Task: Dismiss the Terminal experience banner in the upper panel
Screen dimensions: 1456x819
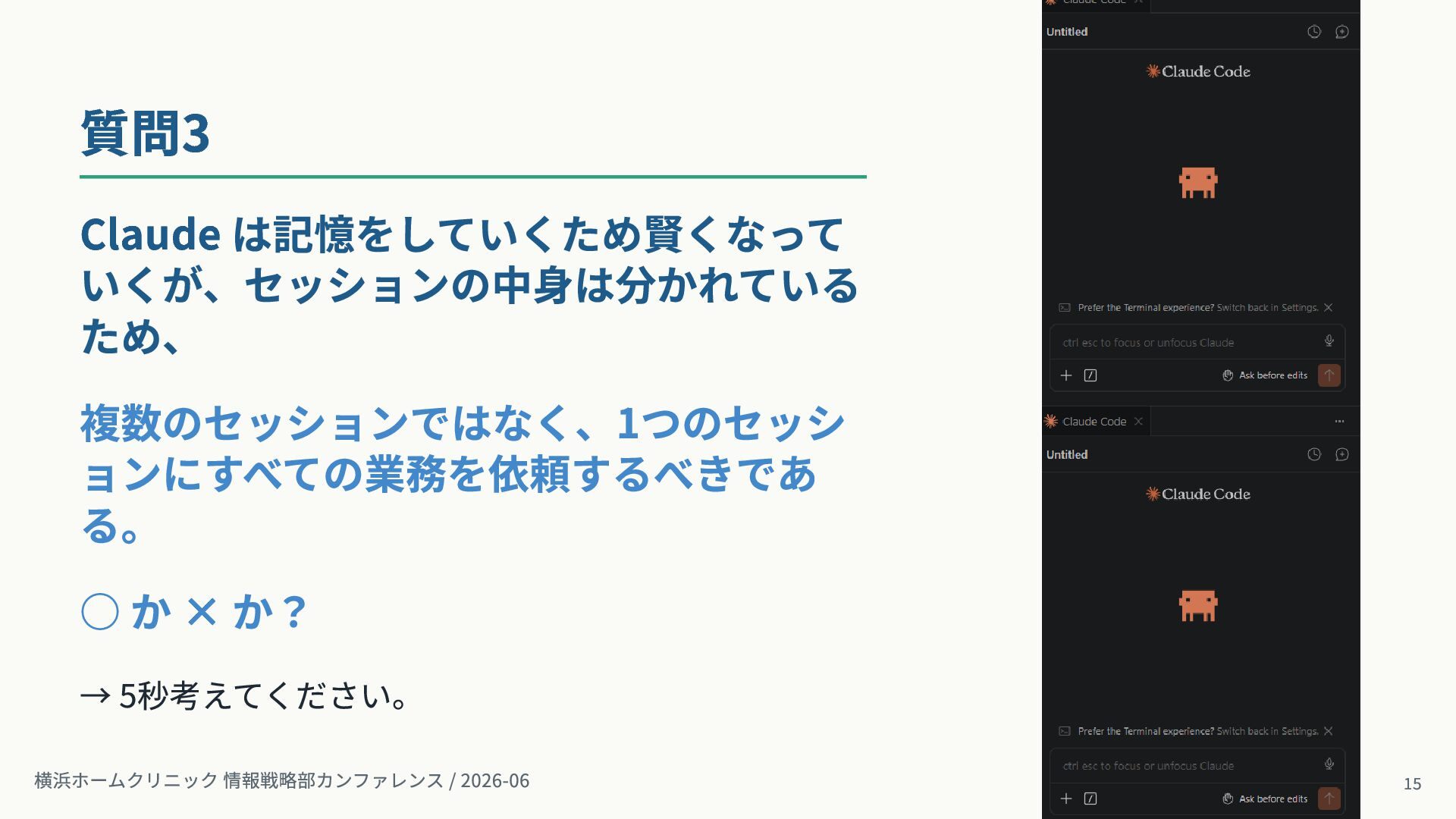Action: coord(1328,308)
